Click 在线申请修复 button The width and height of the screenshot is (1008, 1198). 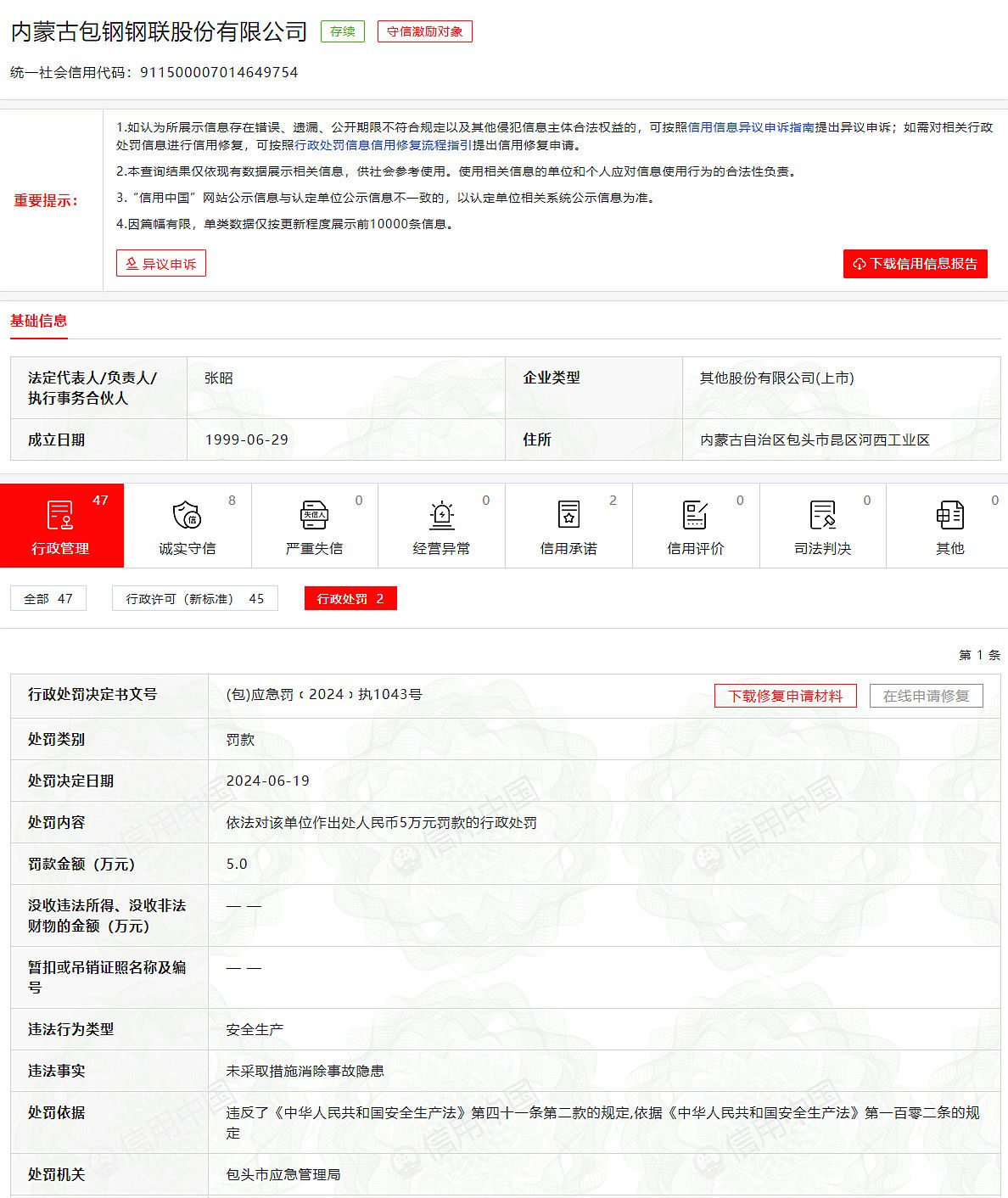(x=926, y=696)
